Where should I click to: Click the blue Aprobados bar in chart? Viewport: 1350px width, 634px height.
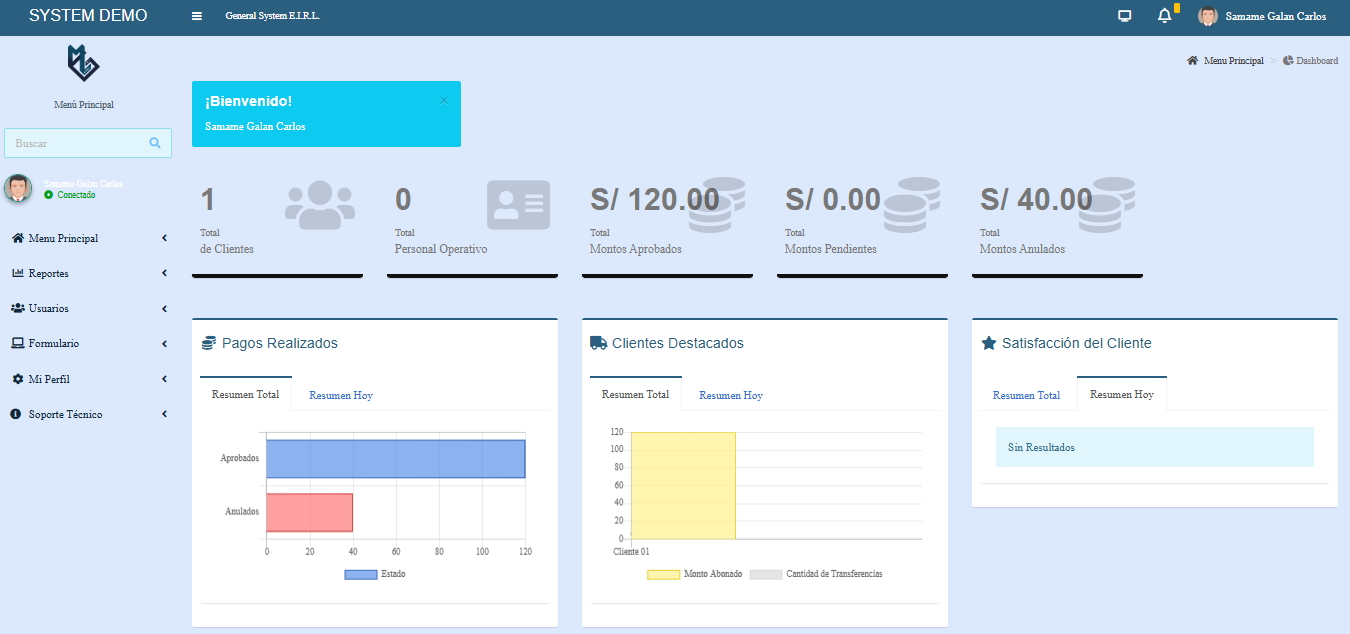coord(395,458)
